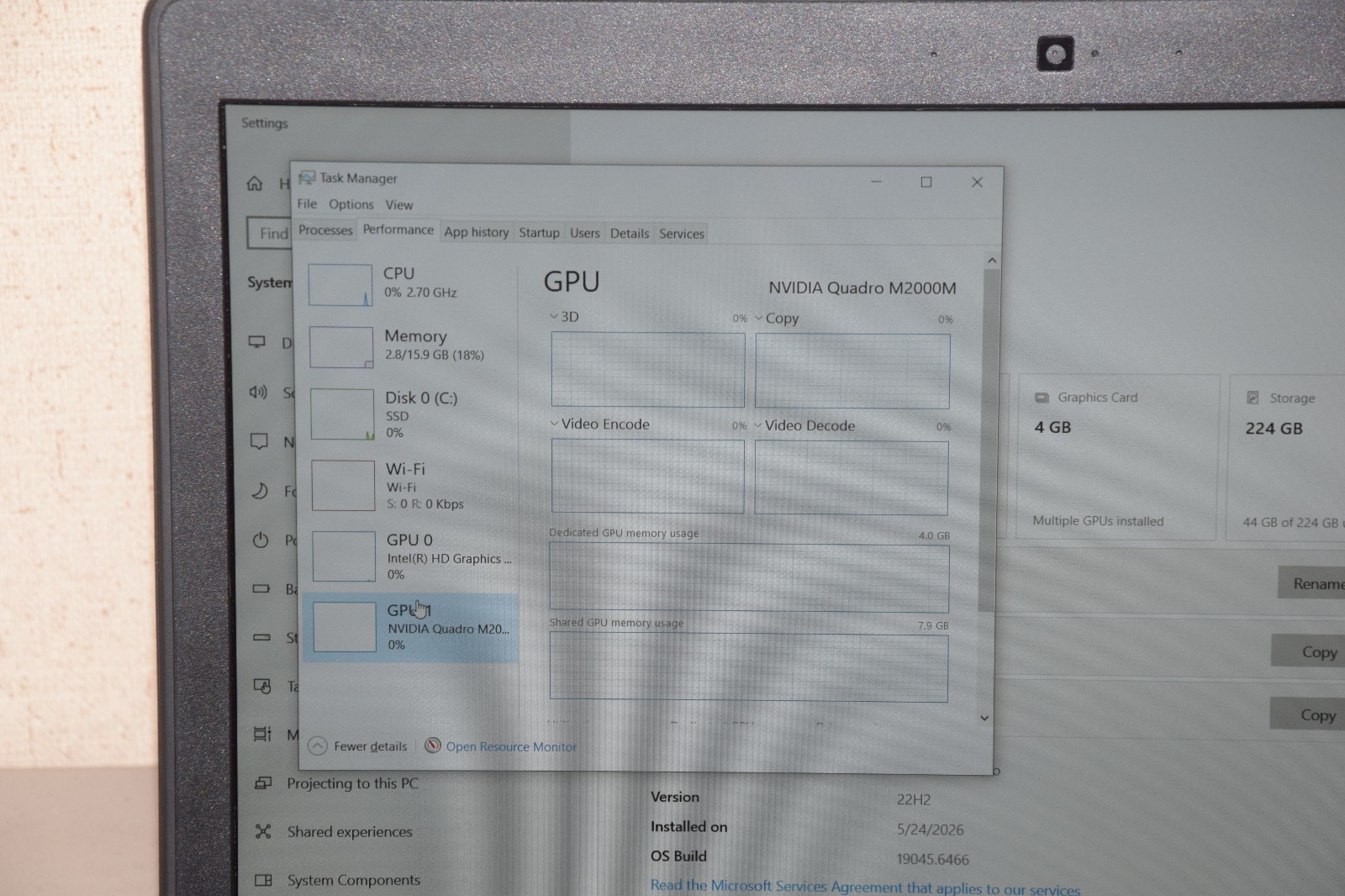Click the Wi-Fi mini graph thumbnail

point(343,485)
